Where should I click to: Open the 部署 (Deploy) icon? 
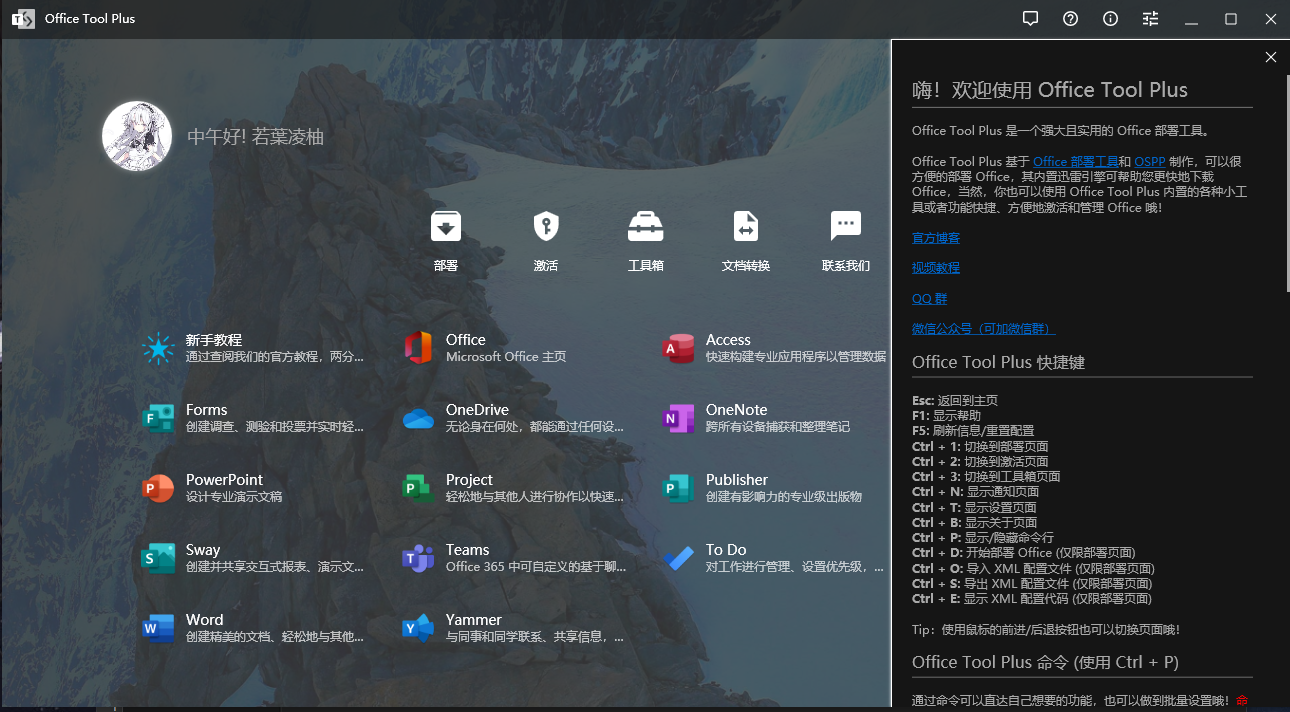tap(446, 228)
